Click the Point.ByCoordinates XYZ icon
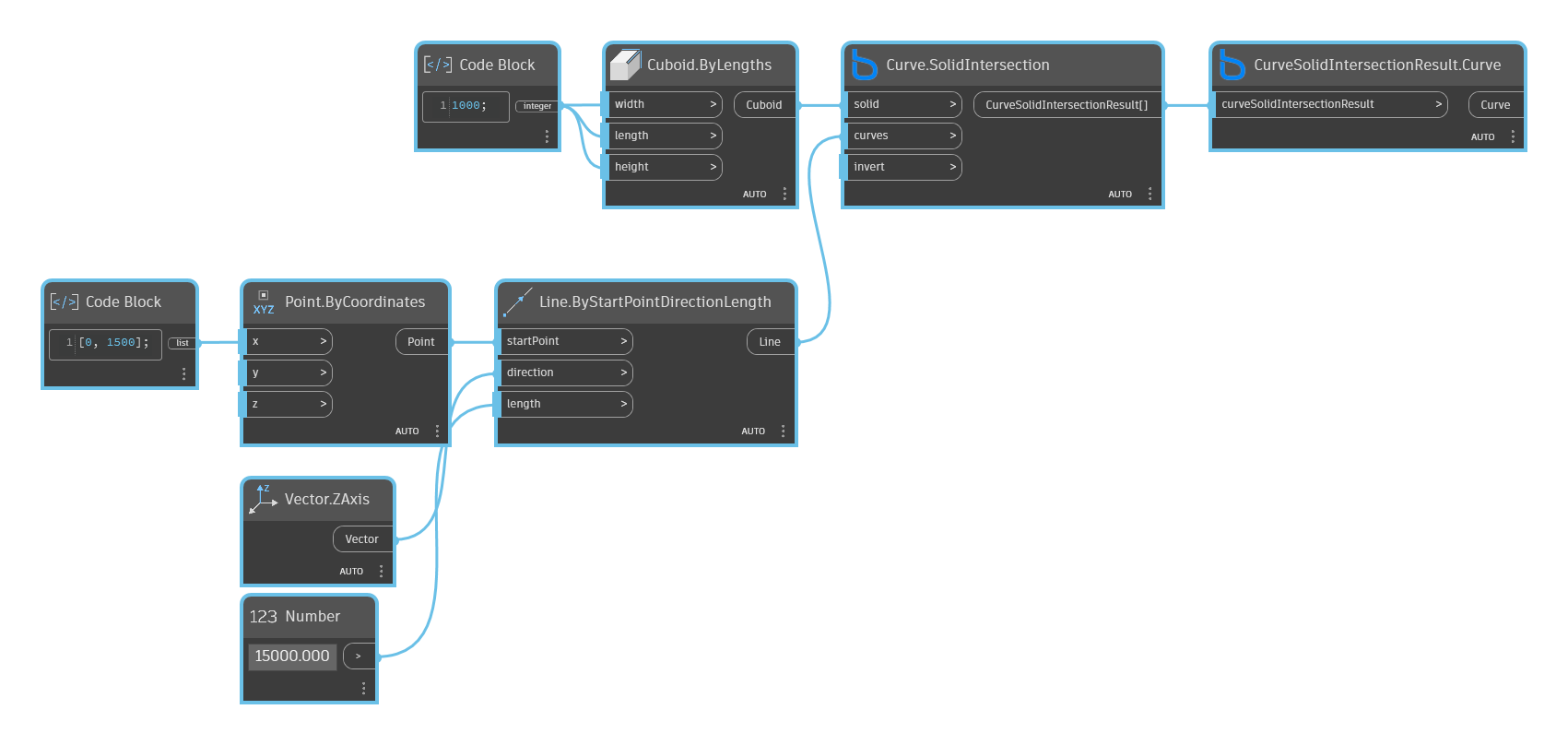 [x=264, y=302]
